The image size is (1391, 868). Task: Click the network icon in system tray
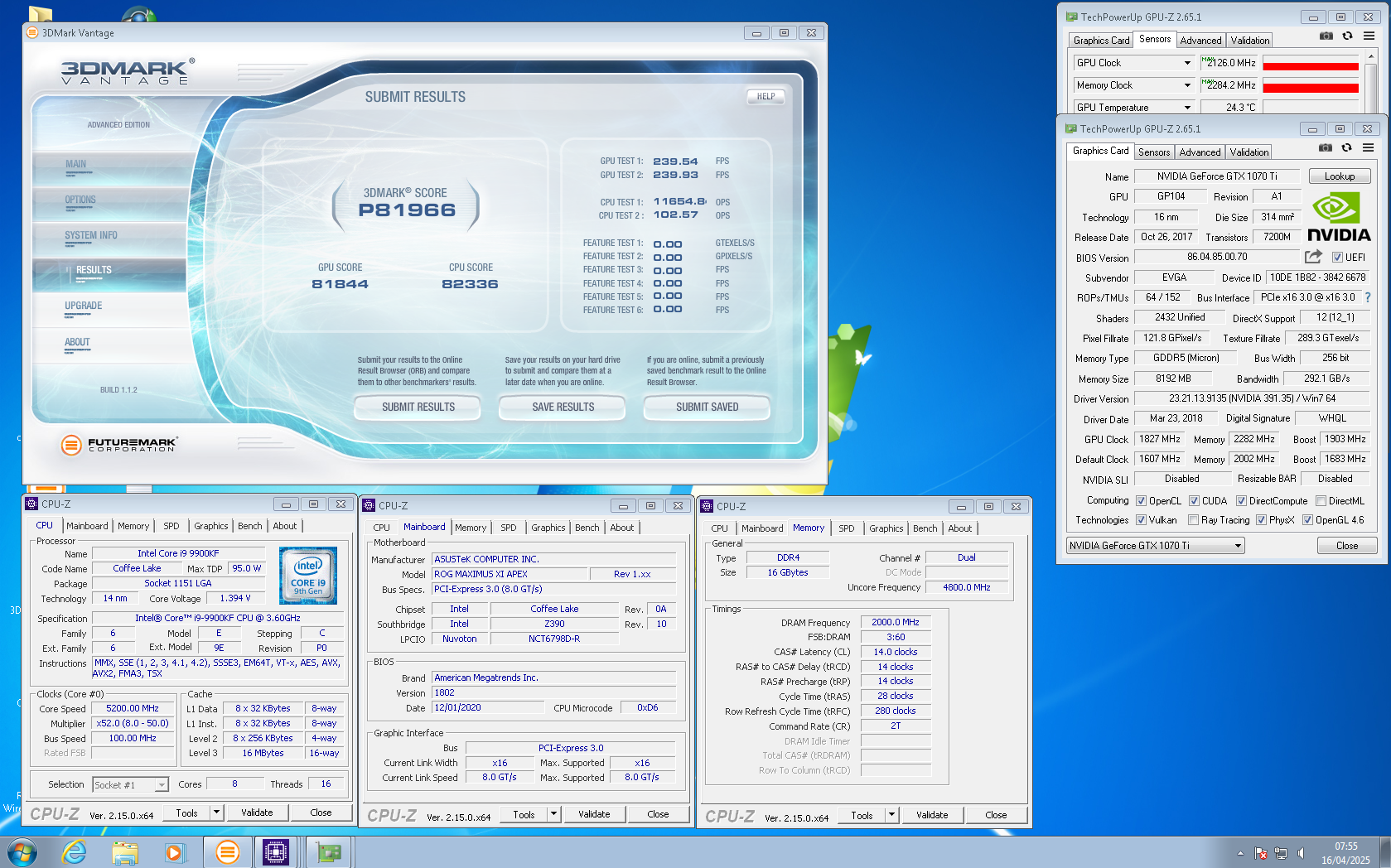pos(1281,852)
